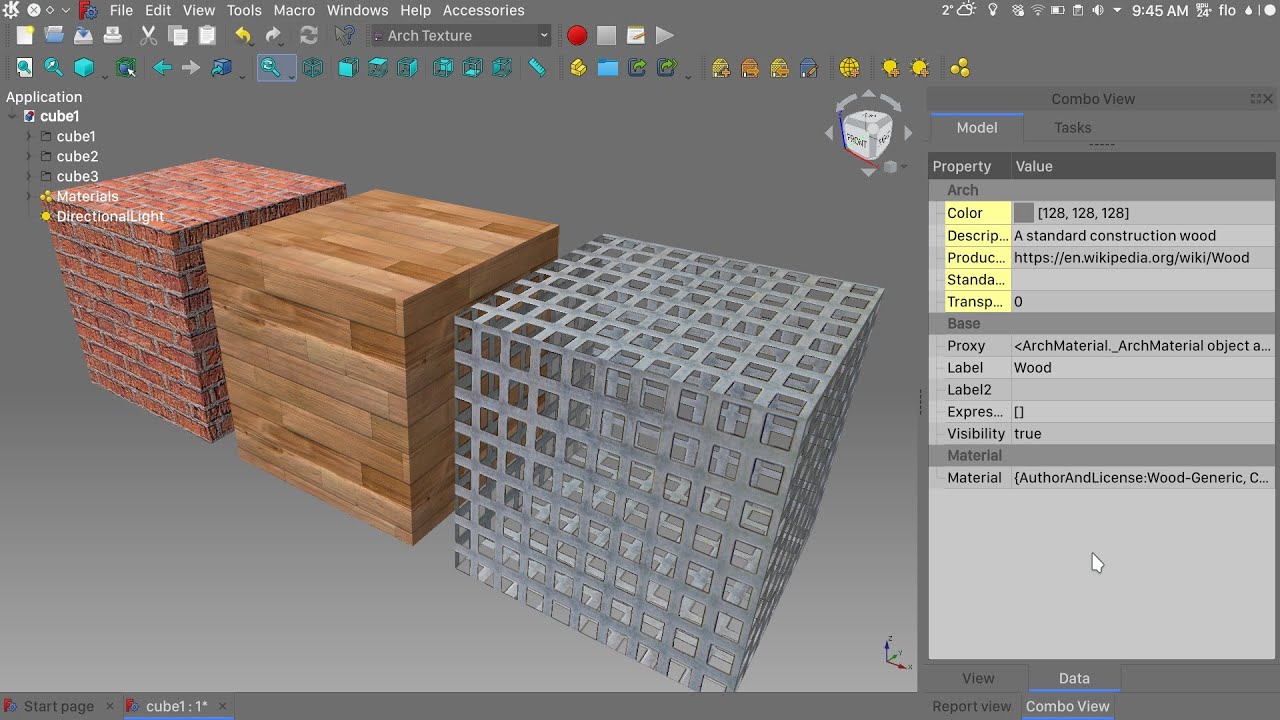Screen dimensions: 1280x720
Task: Click the Make link icon
Action: click(638, 68)
